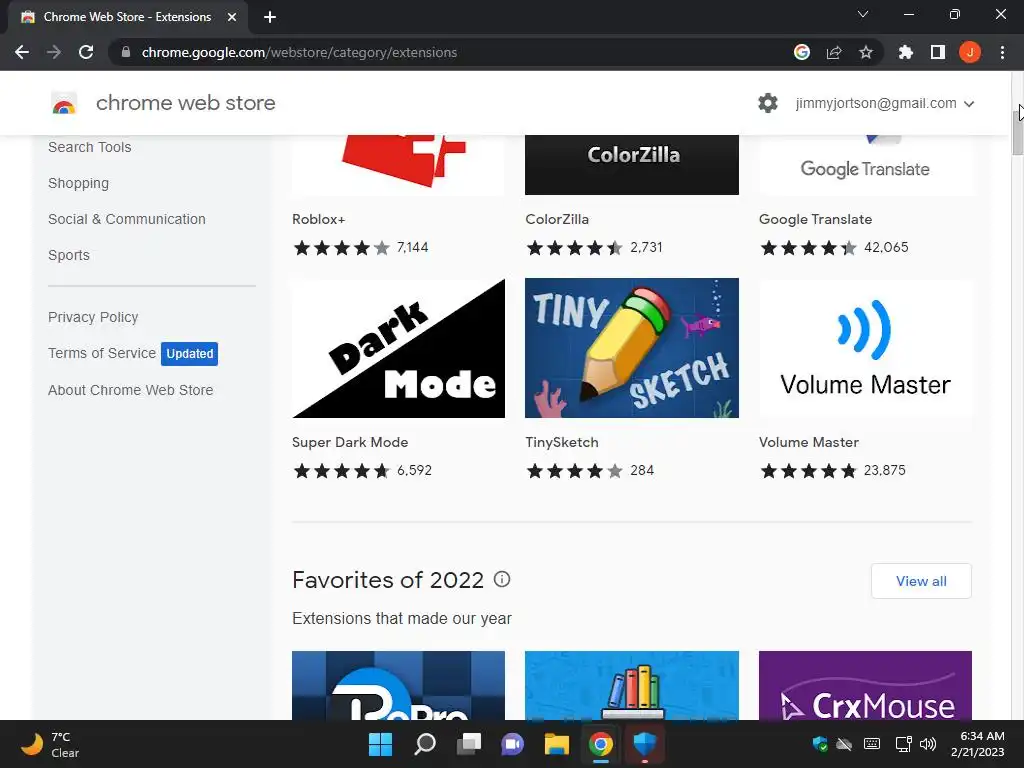Image resolution: width=1024 pixels, height=768 pixels.
Task: Open TinySketch extension image
Action: [632, 348]
